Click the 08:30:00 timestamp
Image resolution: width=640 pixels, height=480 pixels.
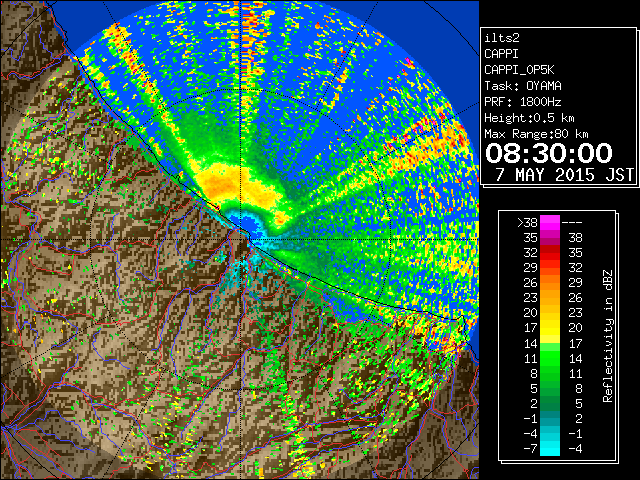[x=549, y=153]
